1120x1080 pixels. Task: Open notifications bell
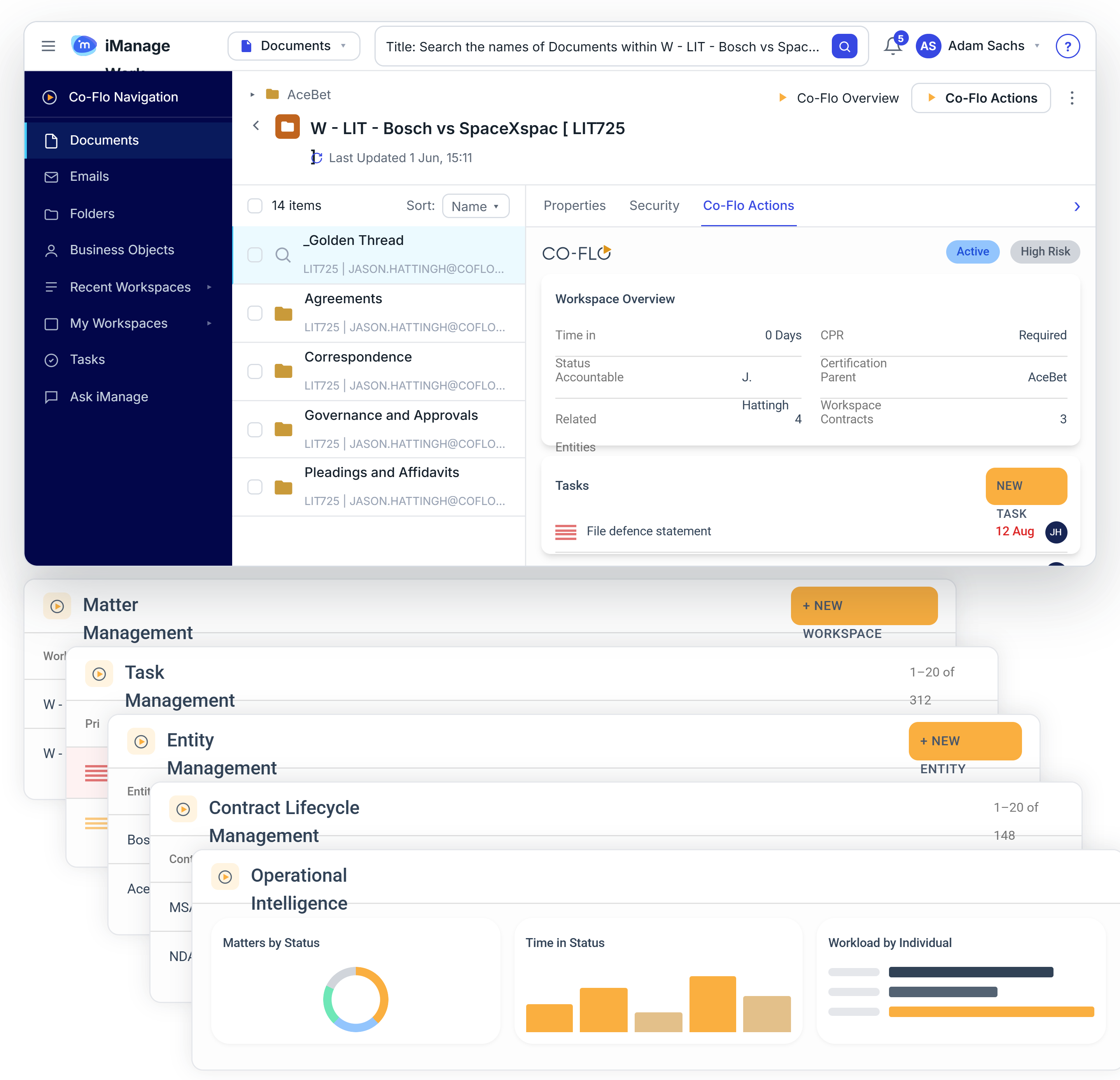(x=892, y=46)
